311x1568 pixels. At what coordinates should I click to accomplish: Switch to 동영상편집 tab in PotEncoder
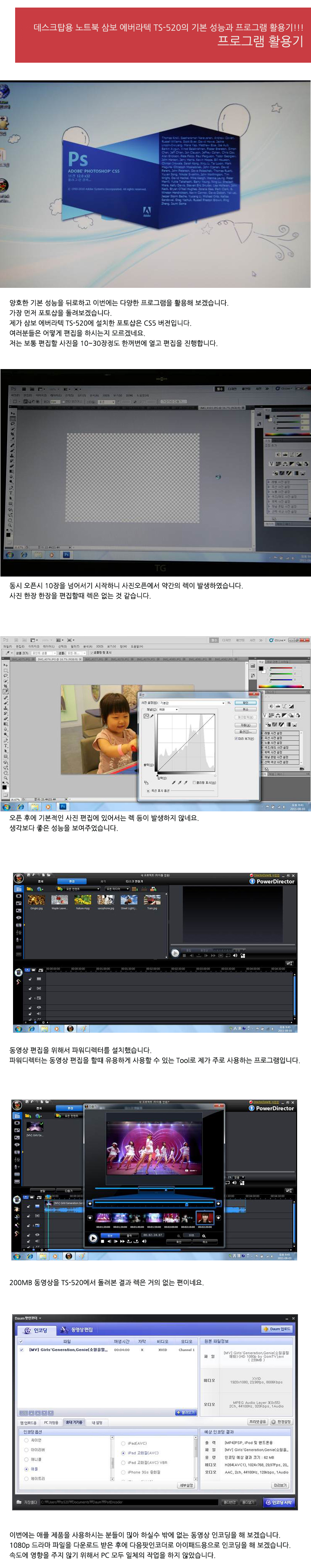77,1329
